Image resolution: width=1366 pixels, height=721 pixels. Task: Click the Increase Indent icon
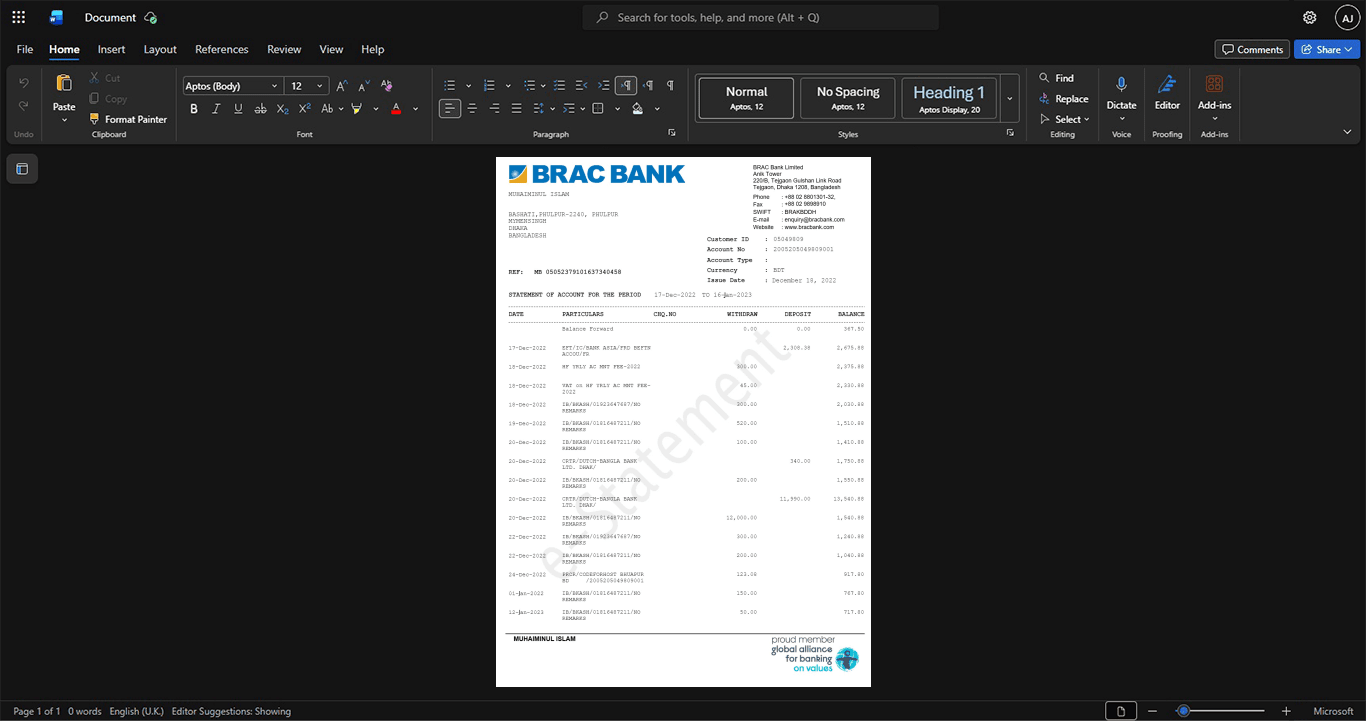click(604, 86)
